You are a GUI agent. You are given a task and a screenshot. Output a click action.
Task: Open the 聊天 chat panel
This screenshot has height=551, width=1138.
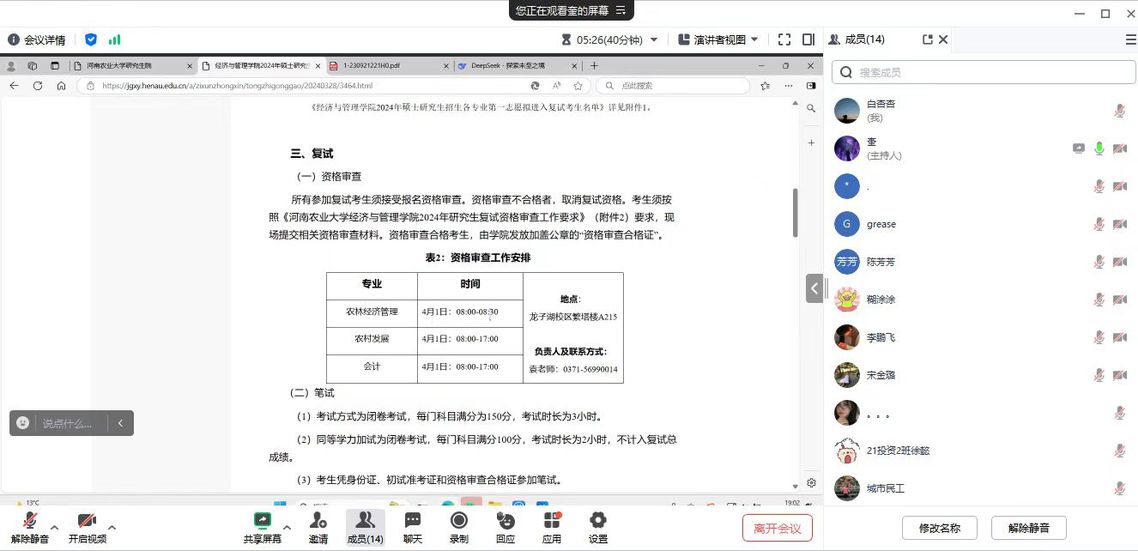412,527
